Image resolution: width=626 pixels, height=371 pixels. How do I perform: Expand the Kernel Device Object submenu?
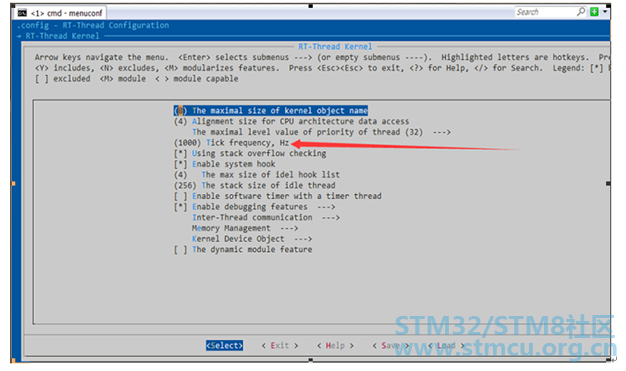[252, 239]
